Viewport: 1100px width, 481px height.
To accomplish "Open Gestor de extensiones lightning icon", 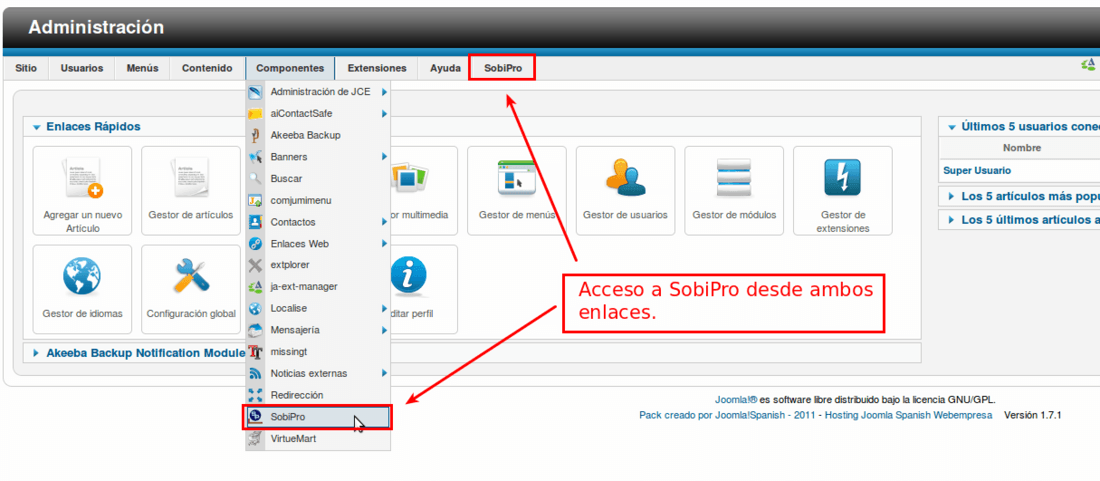I will [x=843, y=191].
